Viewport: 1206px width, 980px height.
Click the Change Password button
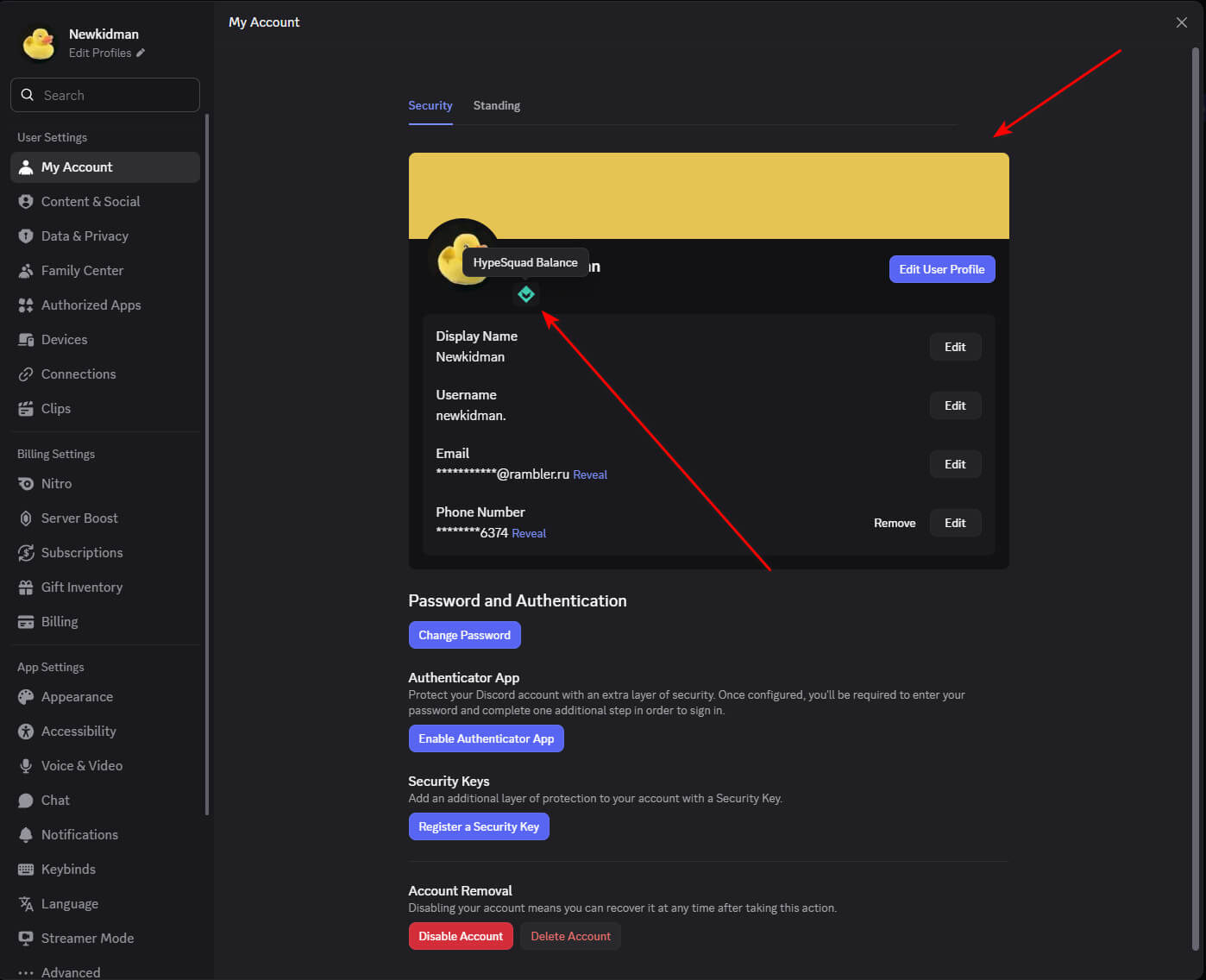coord(464,635)
